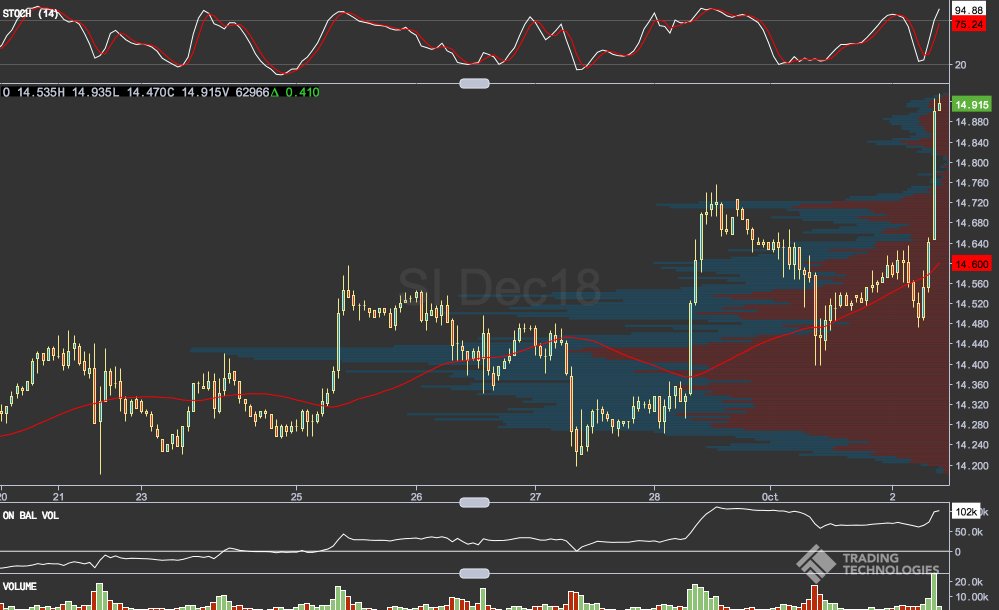Click the 14.880 price axis label
The image size is (999, 610).
pos(972,122)
